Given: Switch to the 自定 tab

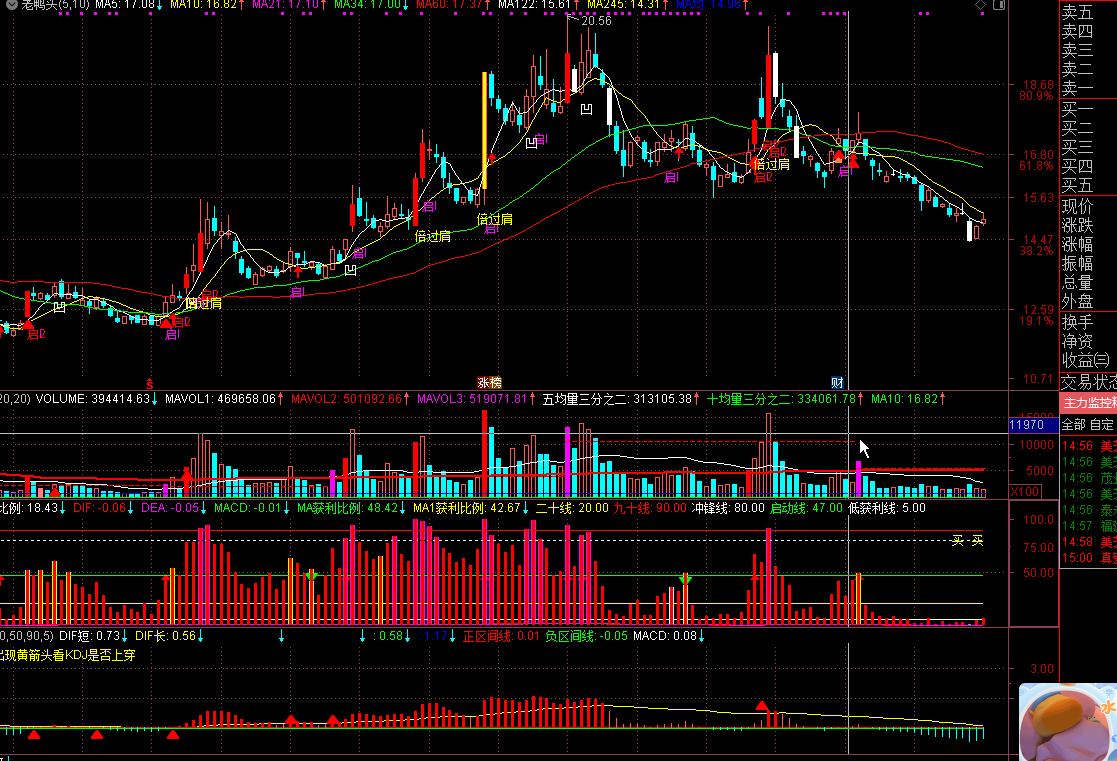Looking at the screenshot, I should coord(1101,425).
